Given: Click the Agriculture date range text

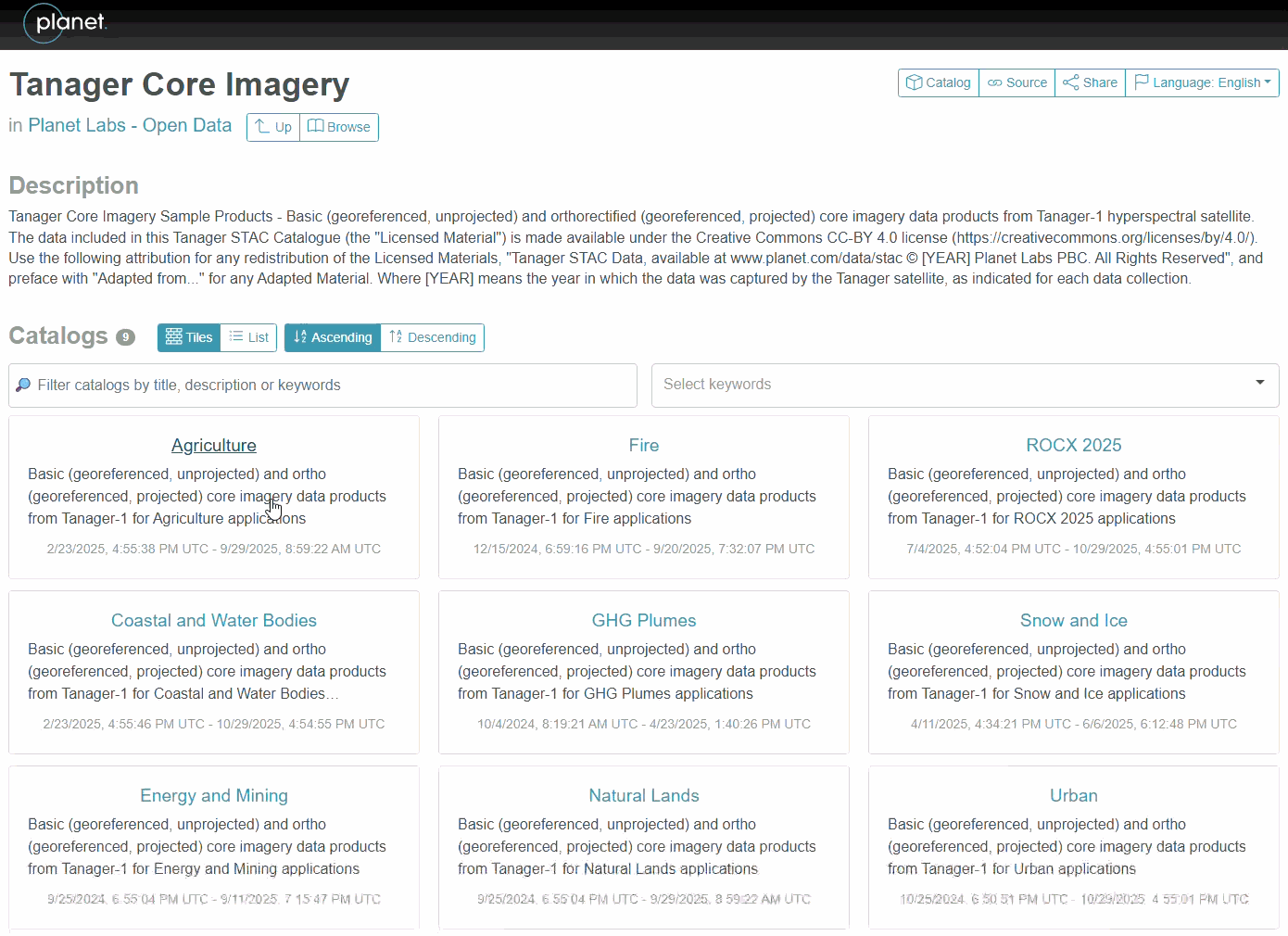Looking at the screenshot, I should click(x=214, y=549).
